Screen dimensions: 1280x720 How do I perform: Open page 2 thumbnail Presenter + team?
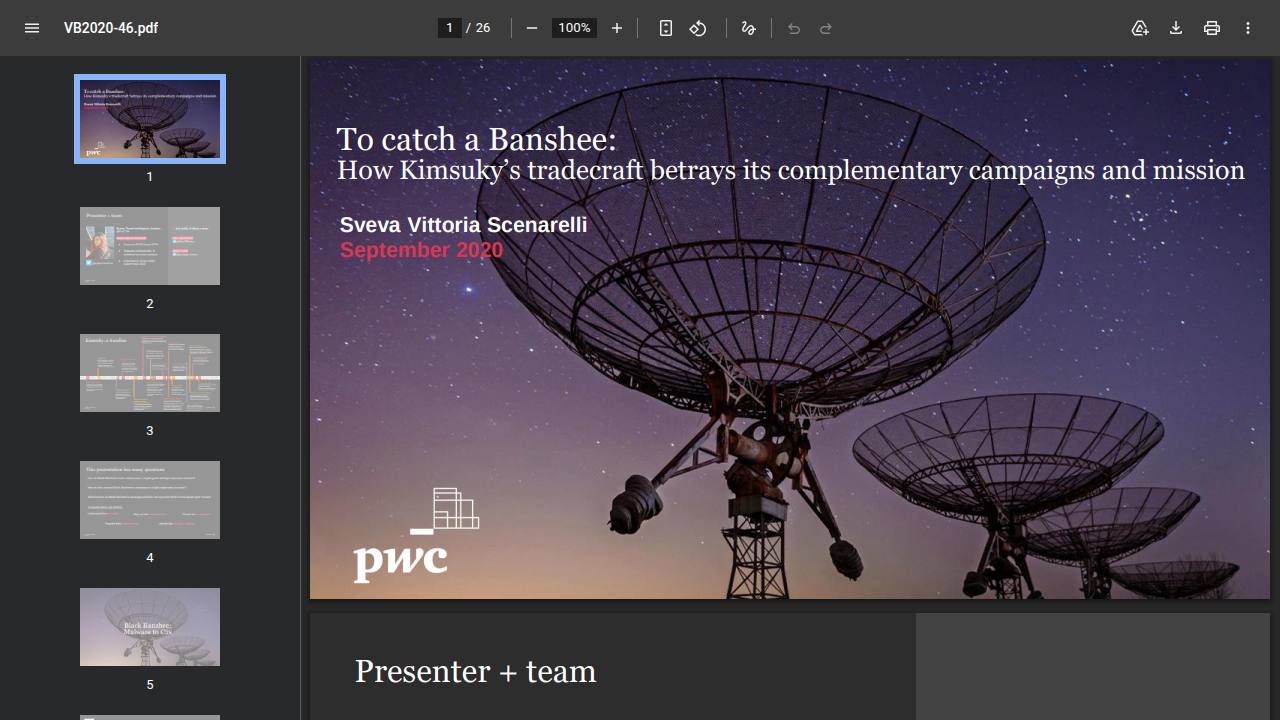click(150, 246)
